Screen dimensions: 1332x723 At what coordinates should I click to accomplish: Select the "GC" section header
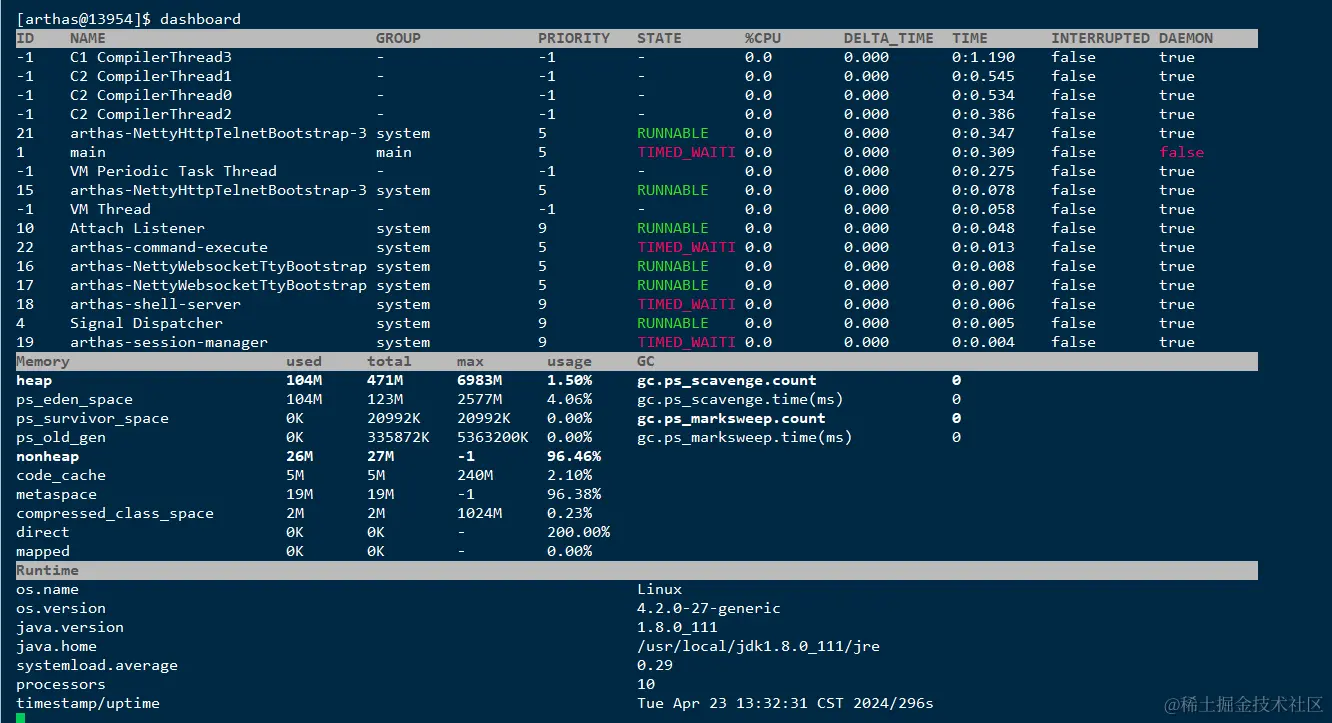point(646,361)
